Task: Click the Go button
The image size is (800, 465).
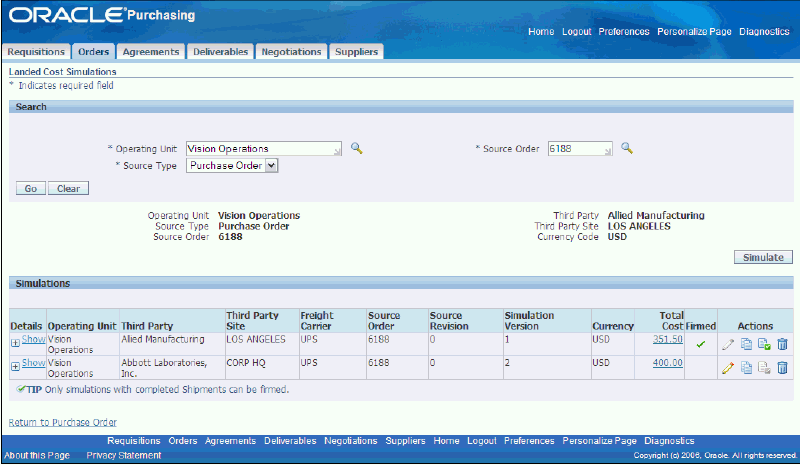Action: [31, 188]
